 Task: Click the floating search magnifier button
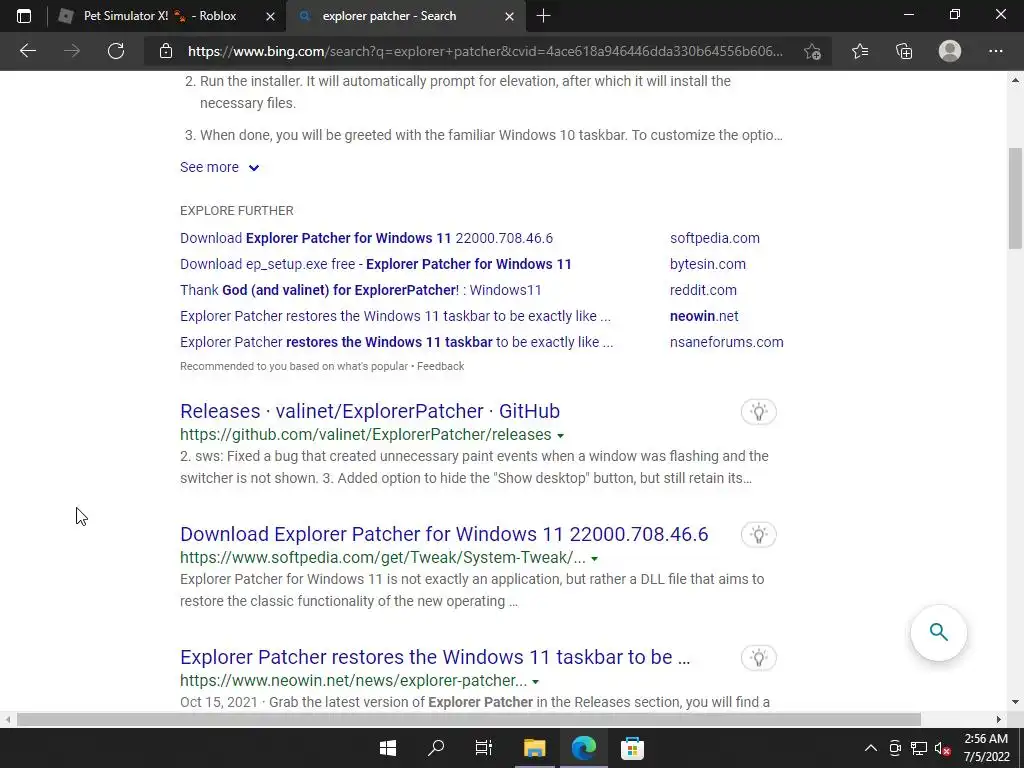(x=938, y=632)
